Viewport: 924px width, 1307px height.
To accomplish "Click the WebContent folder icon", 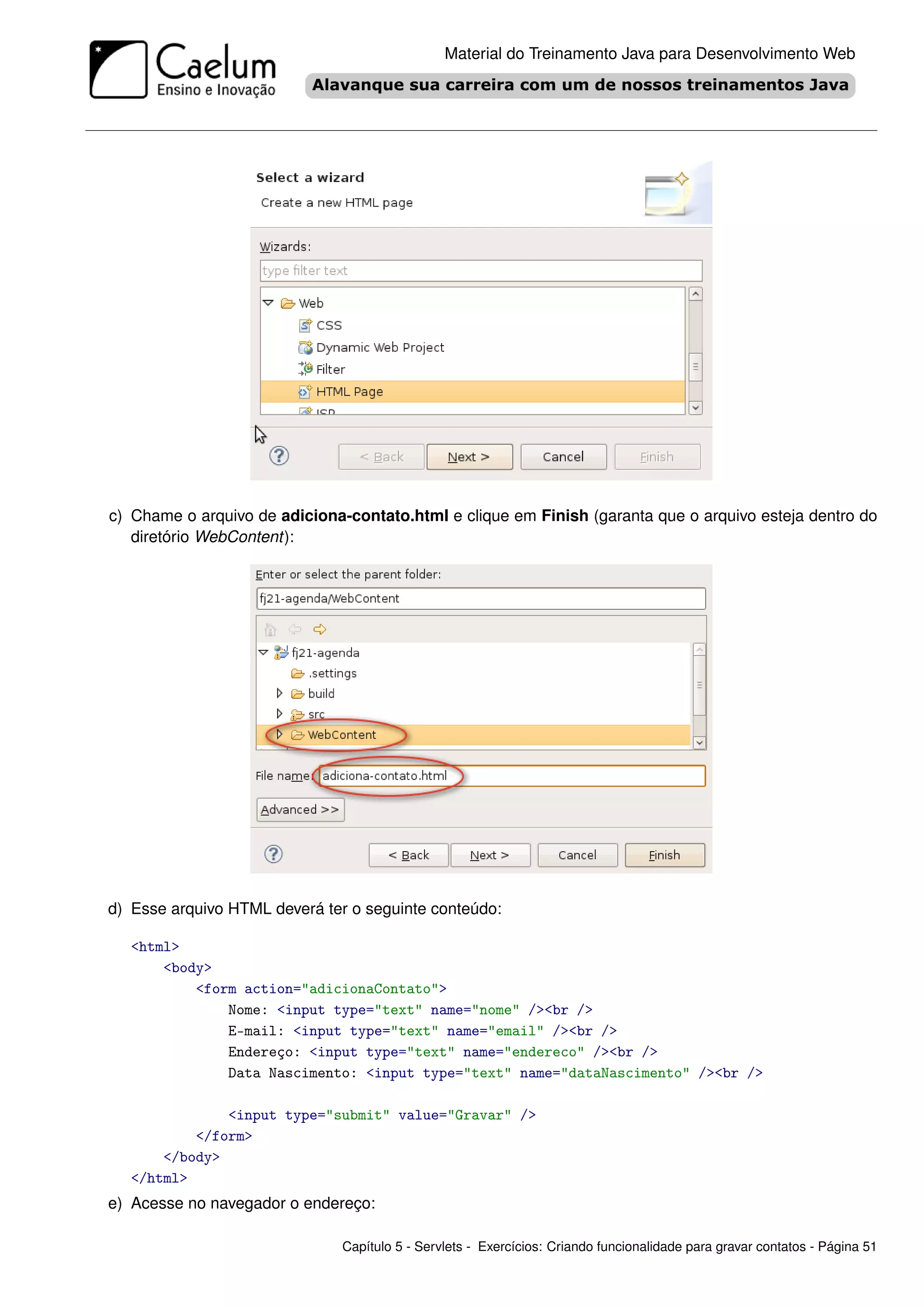I will pyautogui.click(x=298, y=735).
